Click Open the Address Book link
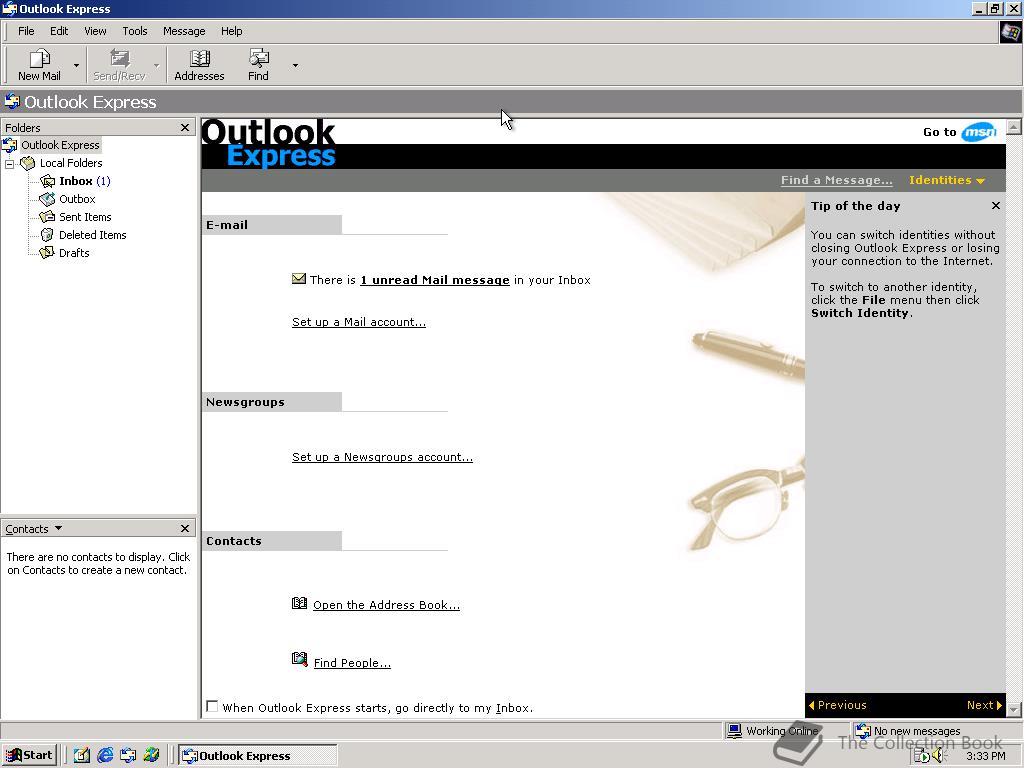The height and width of the screenshot is (768, 1024). tap(387, 605)
